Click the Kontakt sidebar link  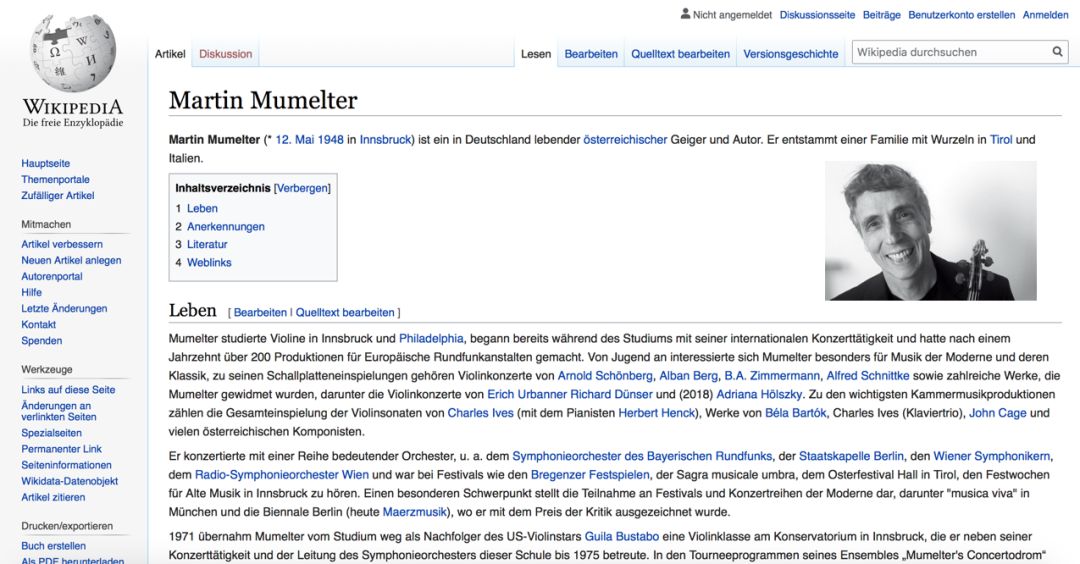pos(39,324)
